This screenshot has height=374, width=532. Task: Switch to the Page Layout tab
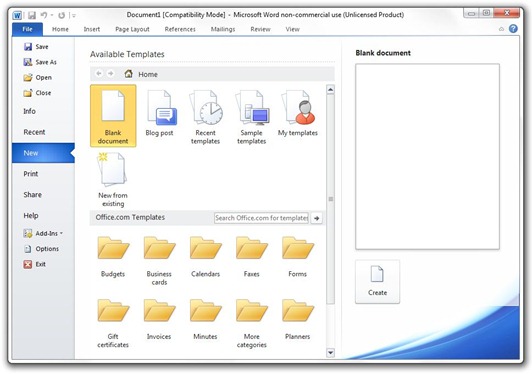pyautogui.click(x=132, y=29)
